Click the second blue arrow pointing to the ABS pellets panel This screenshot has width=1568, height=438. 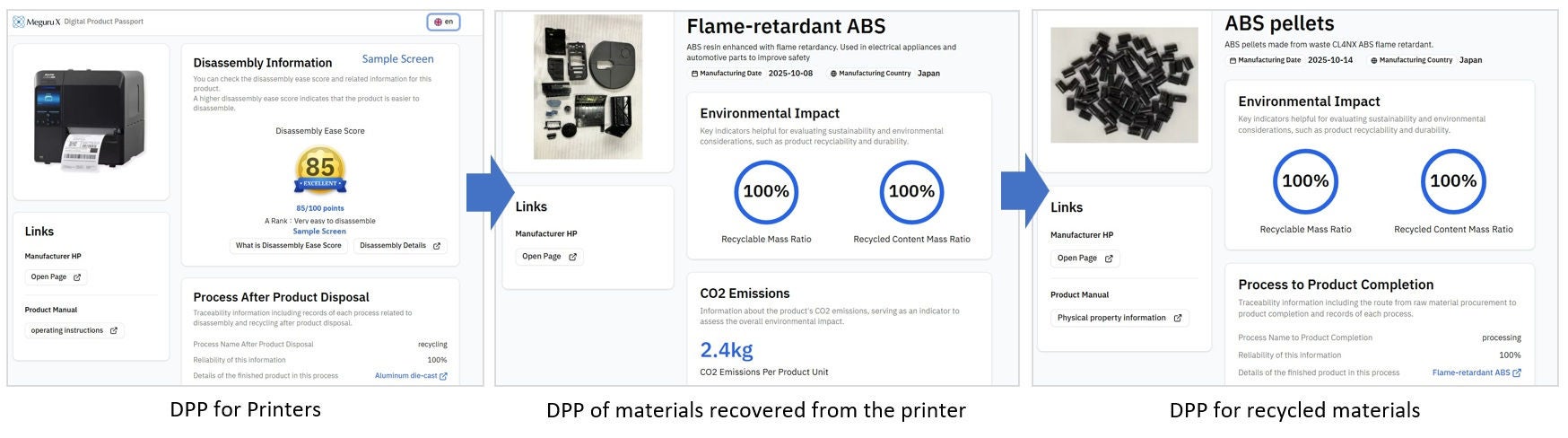(x=1024, y=191)
